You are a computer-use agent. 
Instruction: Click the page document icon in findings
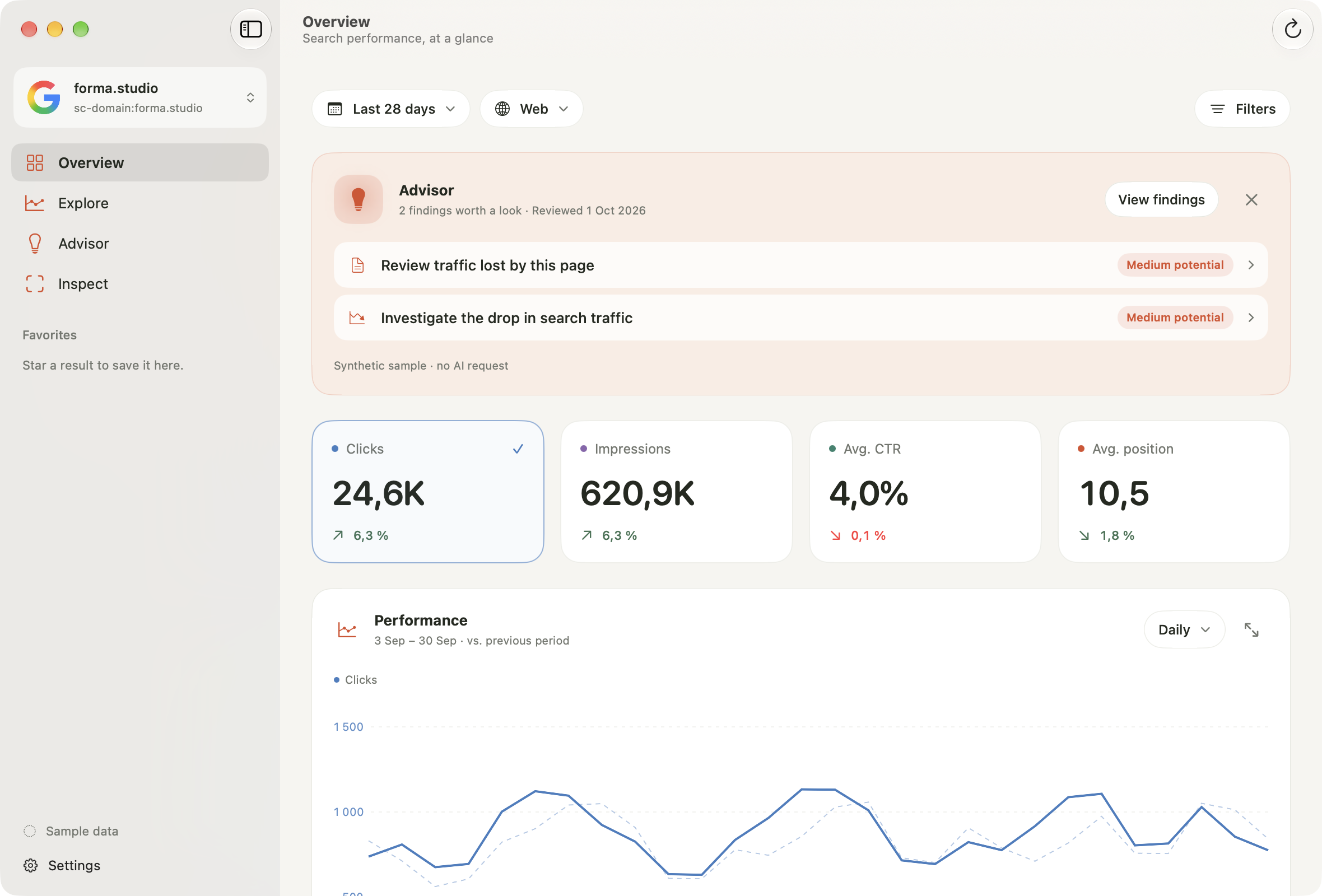[x=357, y=265]
